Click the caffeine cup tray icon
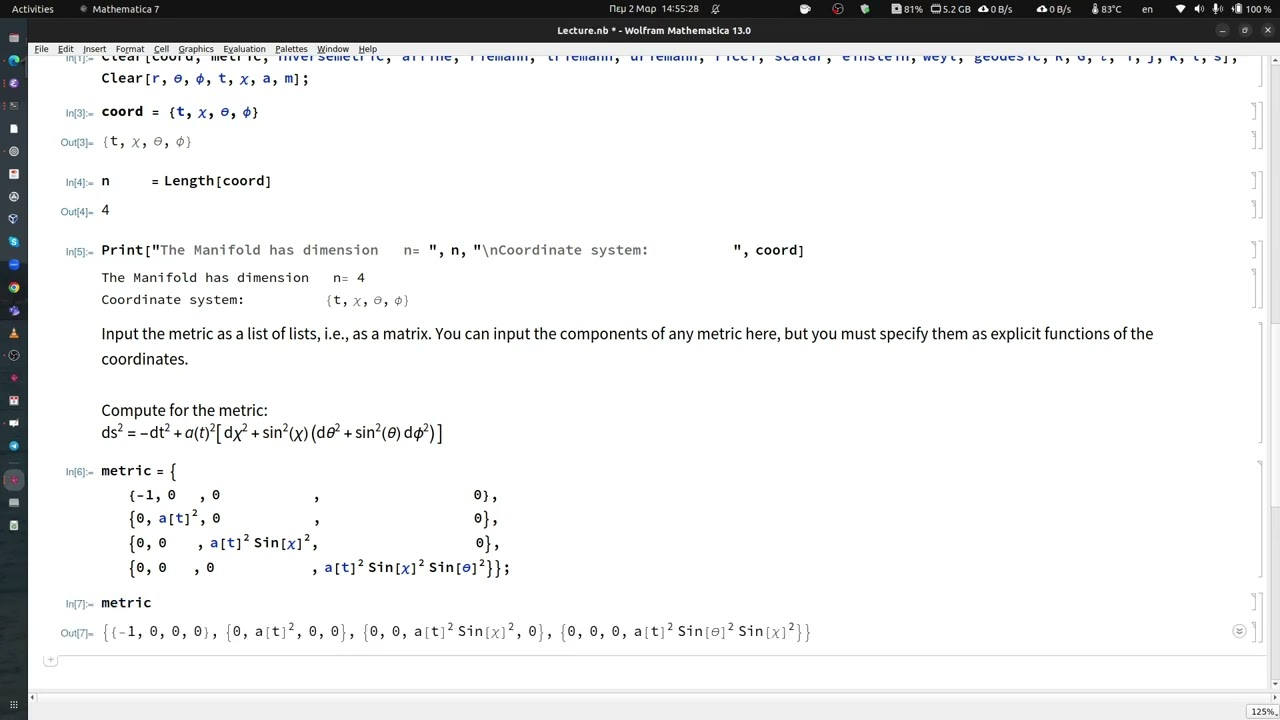Image resolution: width=1280 pixels, height=720 pixels. (x=806, y=9)
